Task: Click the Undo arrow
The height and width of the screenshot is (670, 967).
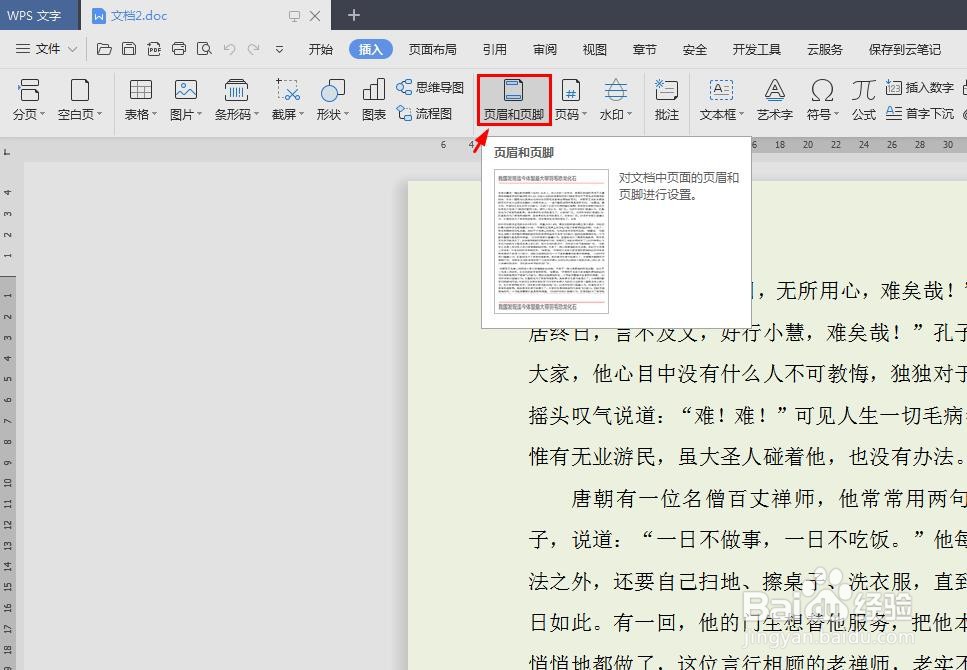Action: pyautogui.click(x=229, y=49)
